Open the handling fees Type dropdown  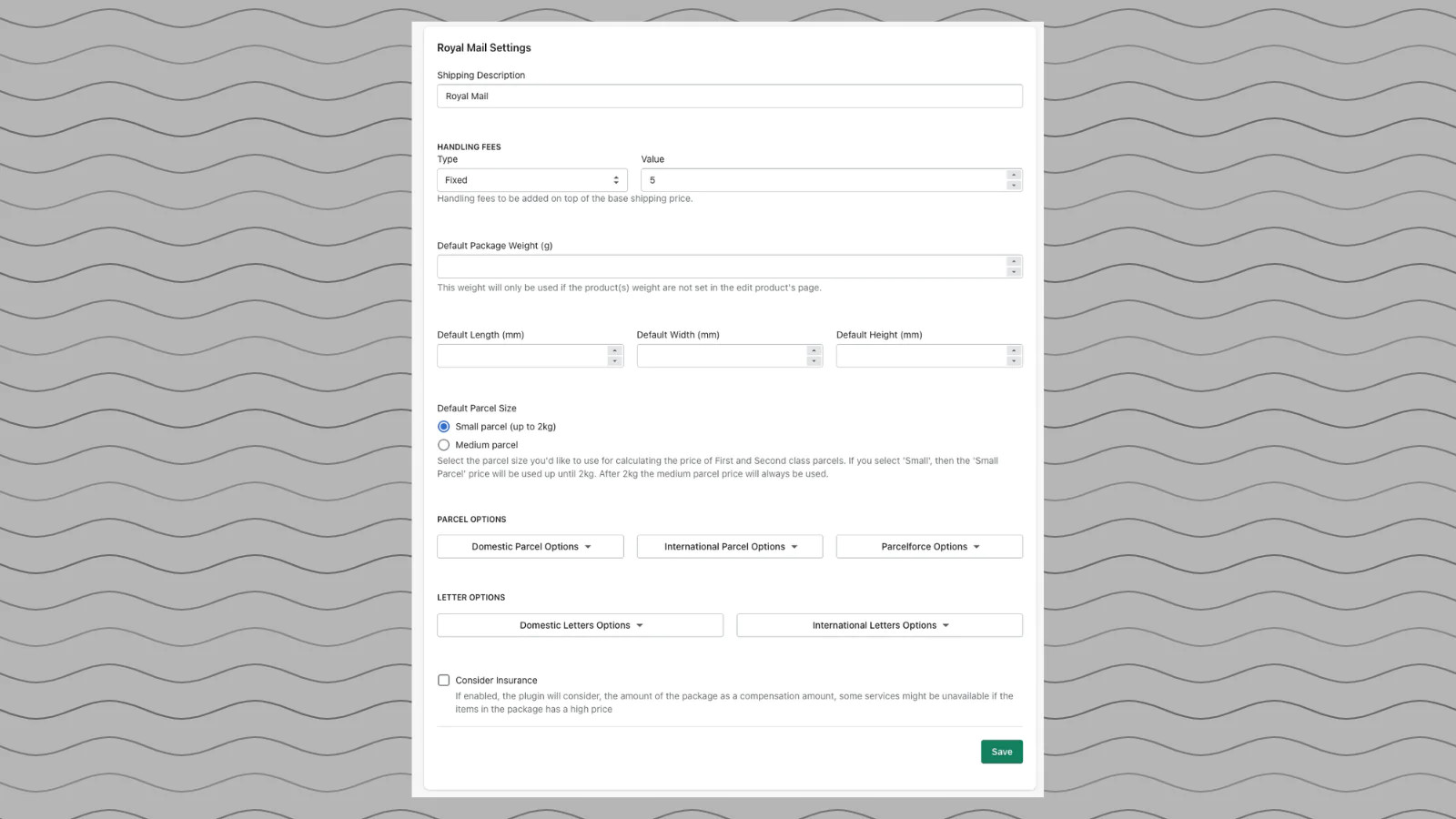pyautogui.click(x=531, y=180)
